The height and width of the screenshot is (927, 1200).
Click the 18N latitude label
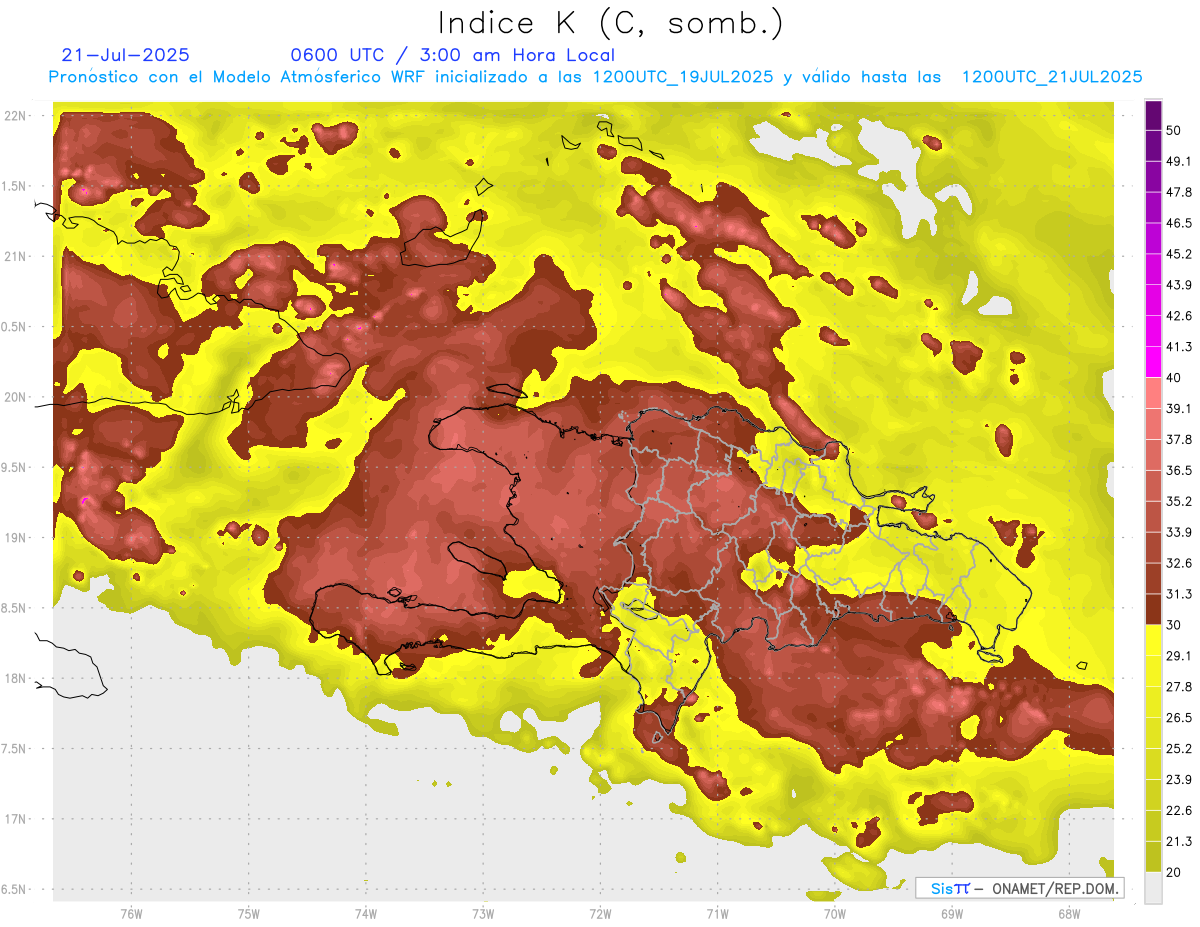pos(16,679)
